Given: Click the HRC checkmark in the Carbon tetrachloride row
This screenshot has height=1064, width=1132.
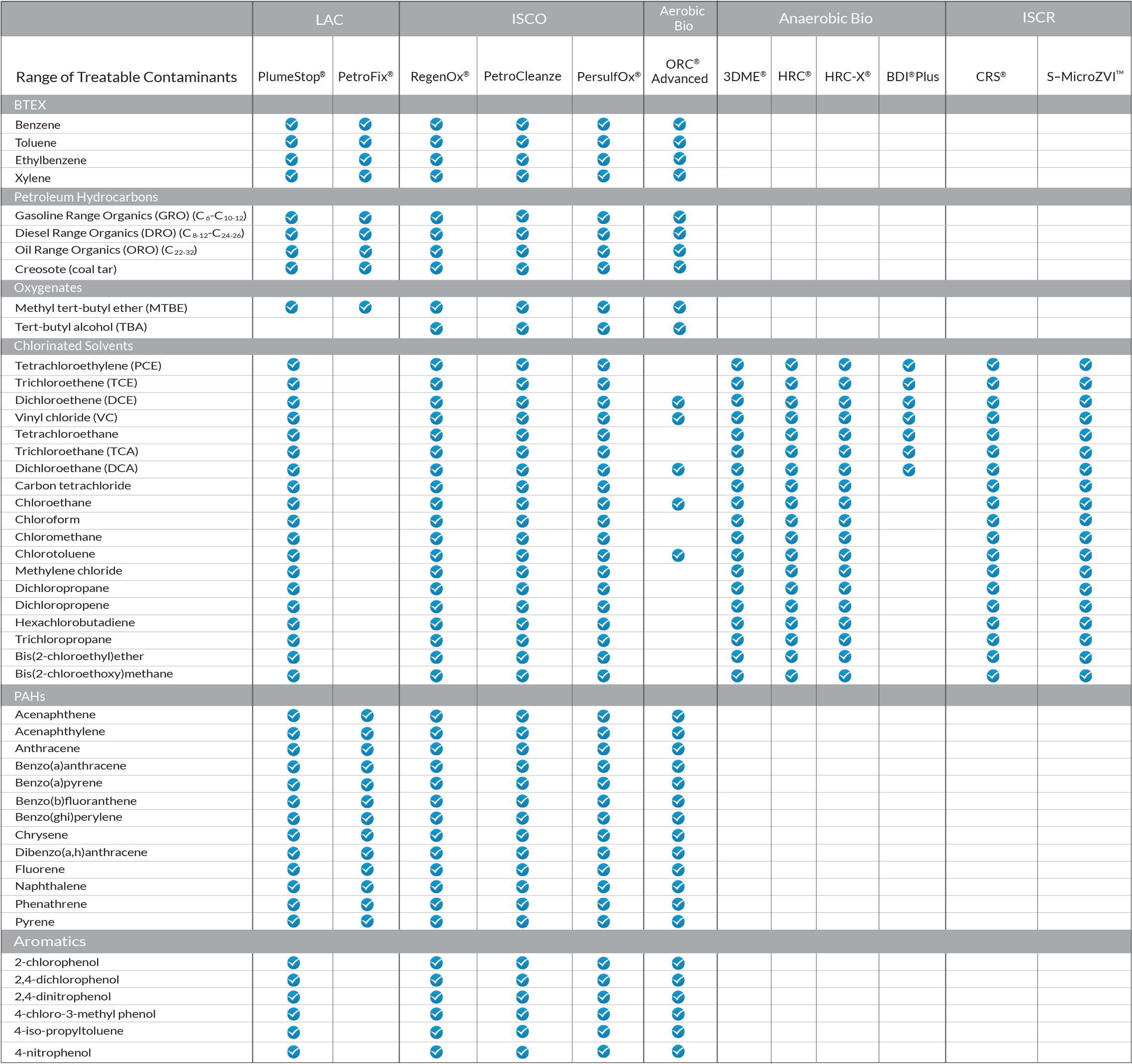Looking at the screenshot, I should [792, 485].
